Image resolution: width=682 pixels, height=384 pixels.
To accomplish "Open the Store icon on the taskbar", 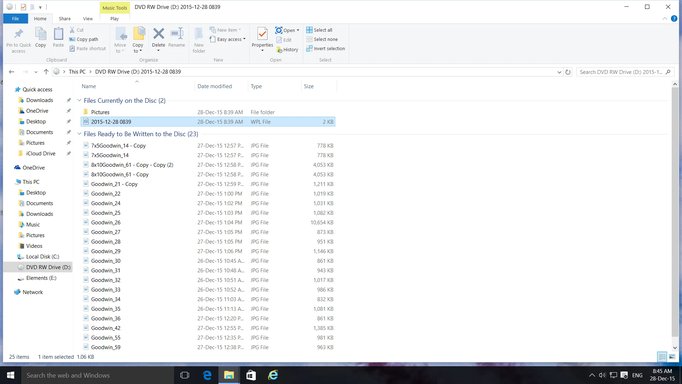I will [x=251, y=375].
